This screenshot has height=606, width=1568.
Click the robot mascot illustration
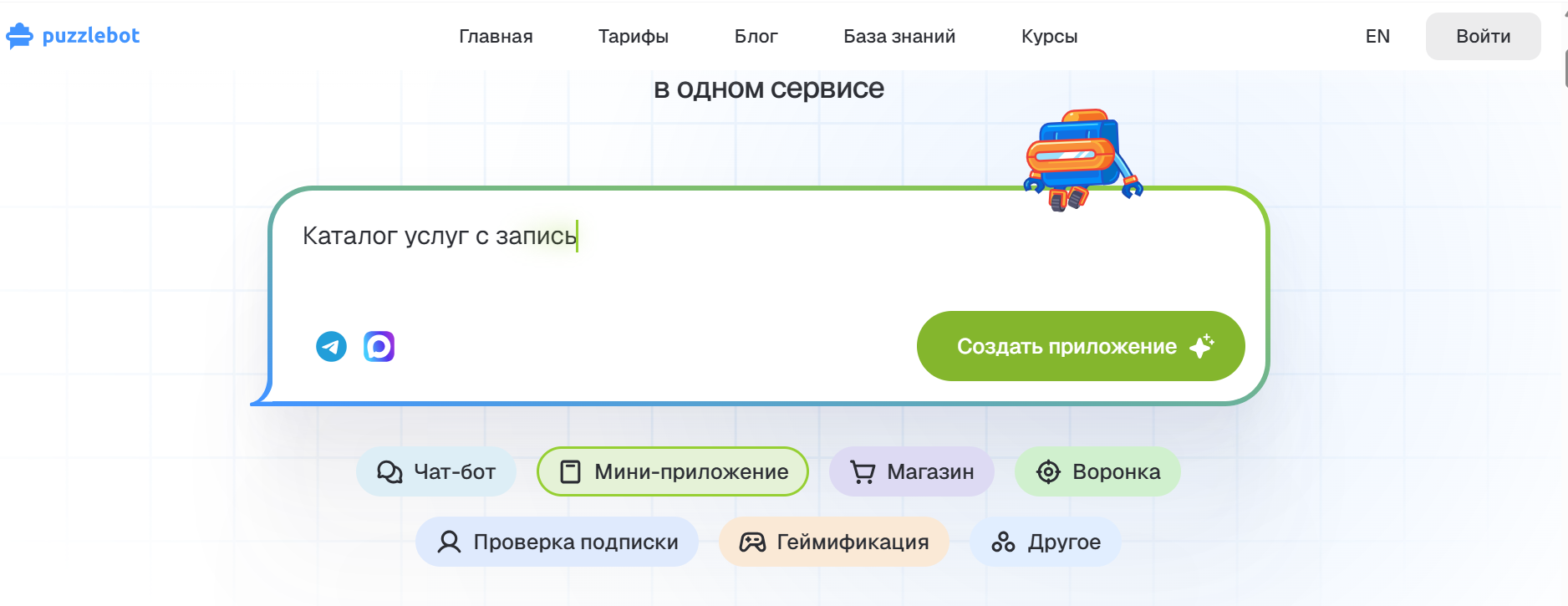pyautogui.click(x=1082, y=159)
